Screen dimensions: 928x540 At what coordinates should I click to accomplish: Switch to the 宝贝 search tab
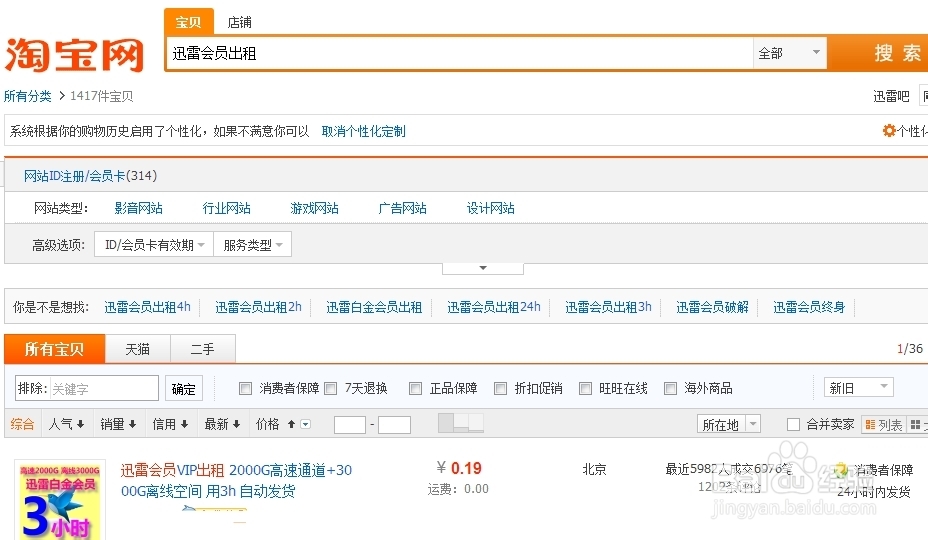click(188, 22)
